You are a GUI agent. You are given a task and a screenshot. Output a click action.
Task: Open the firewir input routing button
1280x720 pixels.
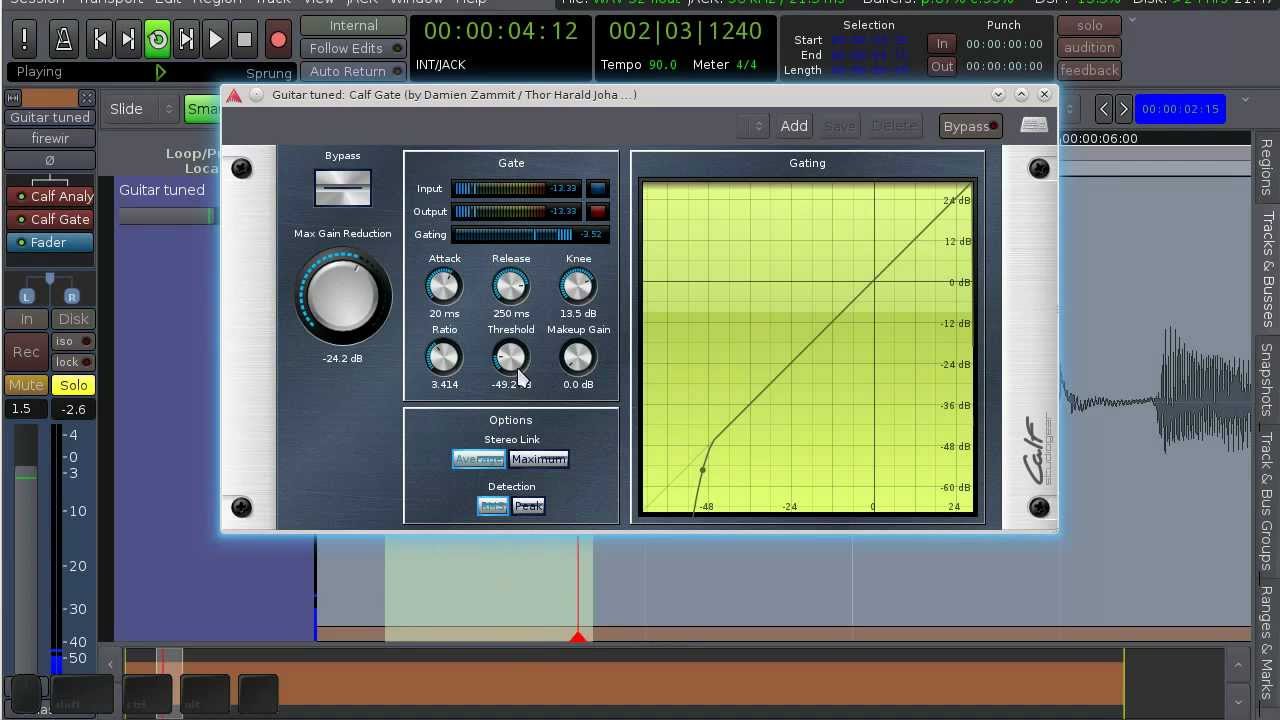point(50,139)
